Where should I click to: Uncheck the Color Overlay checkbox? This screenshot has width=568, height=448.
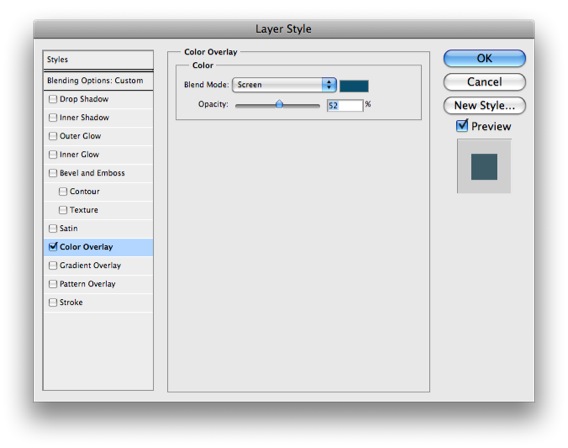(x=53, y=247)
